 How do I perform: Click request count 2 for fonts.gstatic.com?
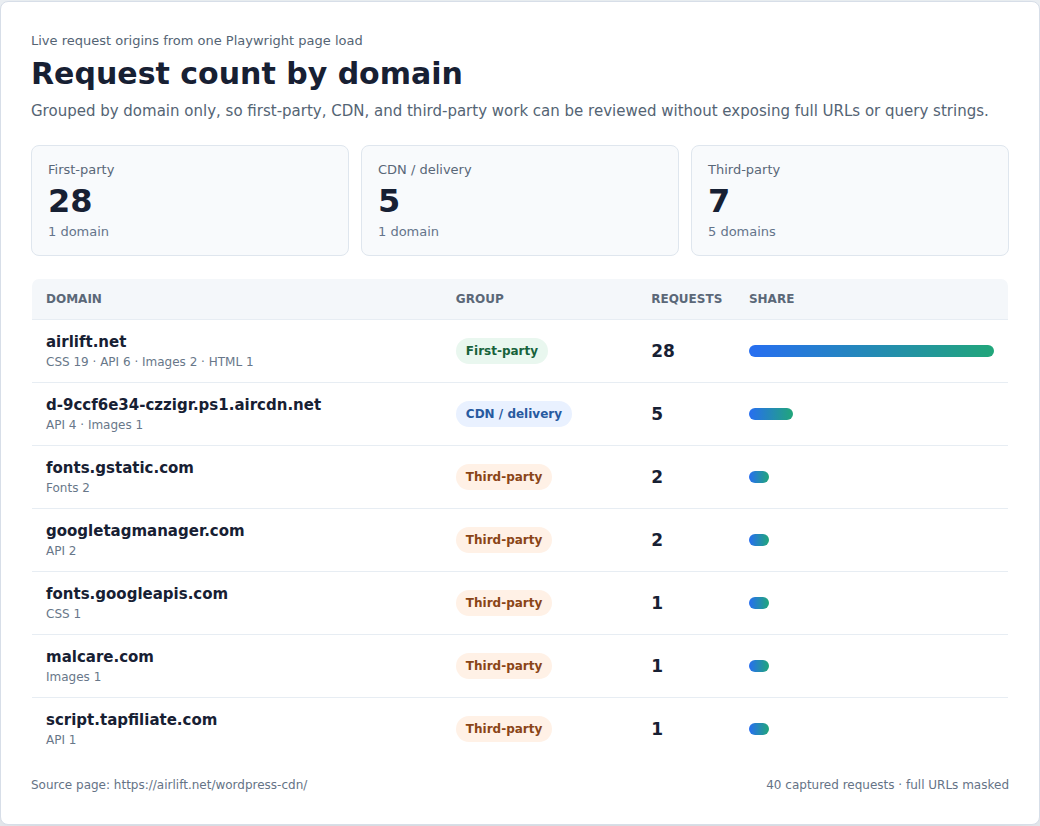[657, 477]
